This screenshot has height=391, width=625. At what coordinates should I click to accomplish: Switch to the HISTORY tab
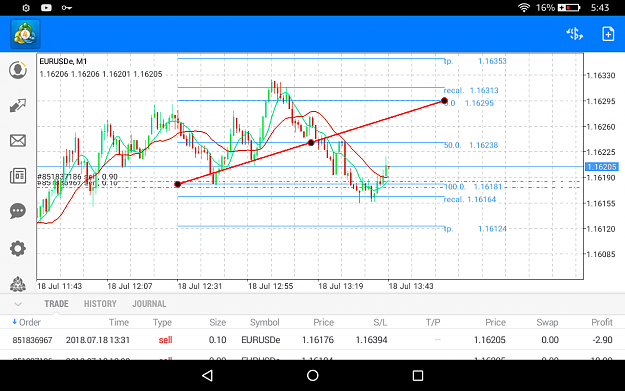click(x=100, y=304)
